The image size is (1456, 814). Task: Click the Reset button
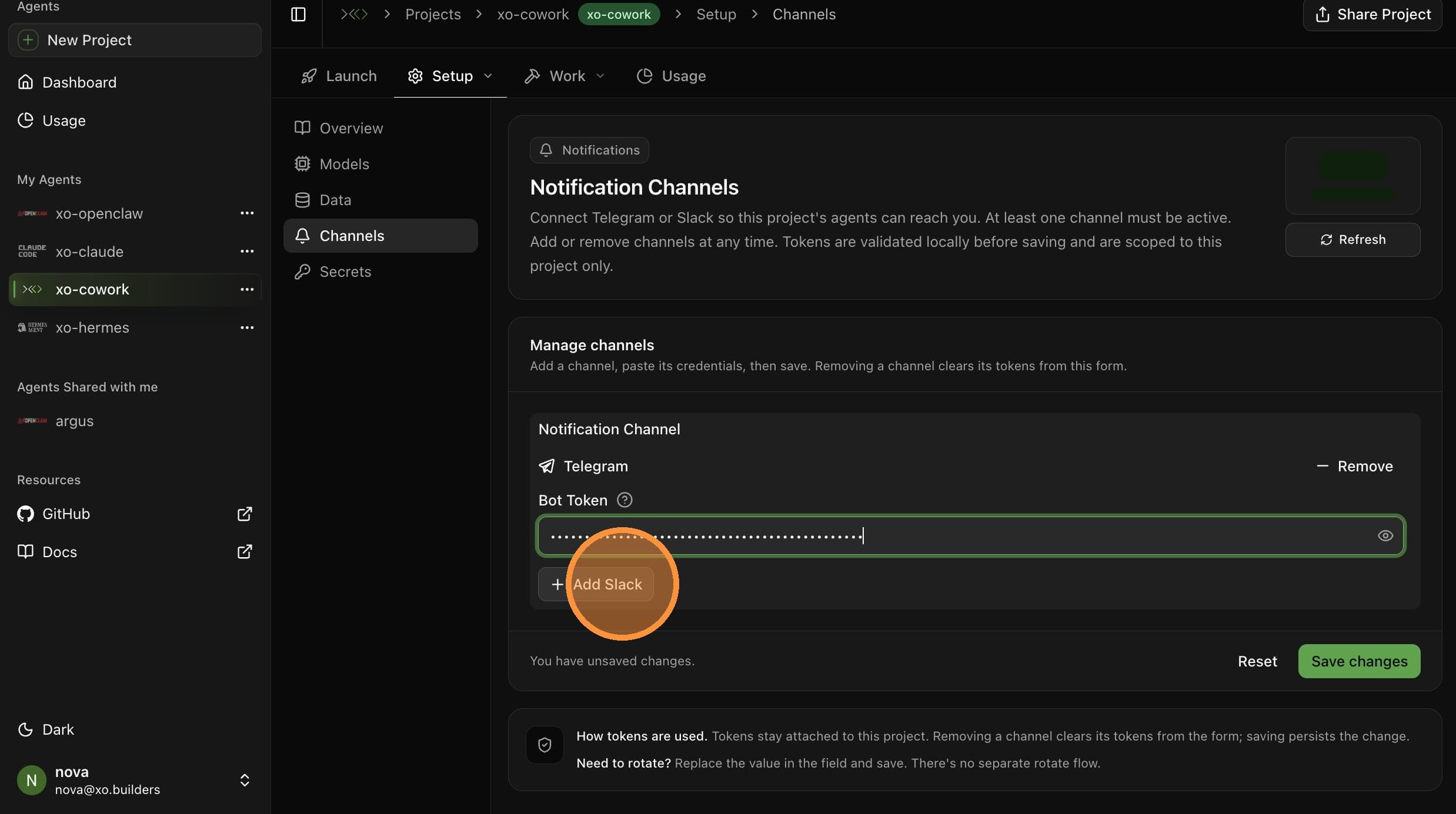pos(1257,661)
